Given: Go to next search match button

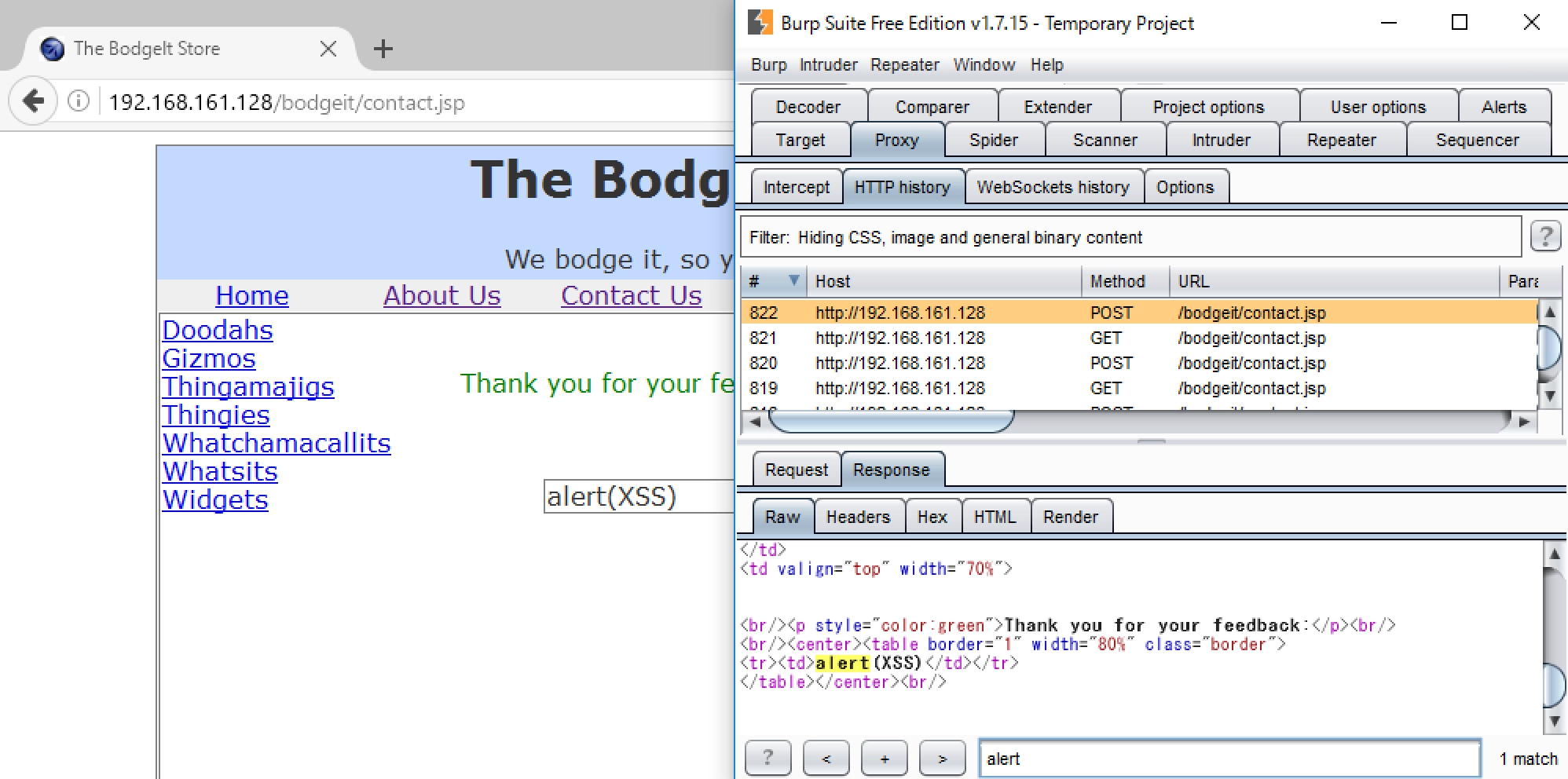Looking at the screenshot, I should click(x=942, y=758).
